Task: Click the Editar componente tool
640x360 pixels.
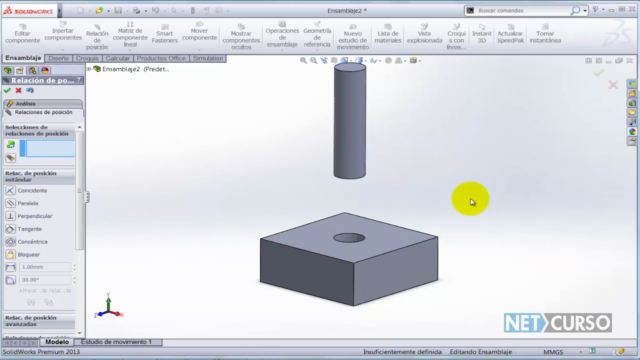Action: tap(22, 33)
